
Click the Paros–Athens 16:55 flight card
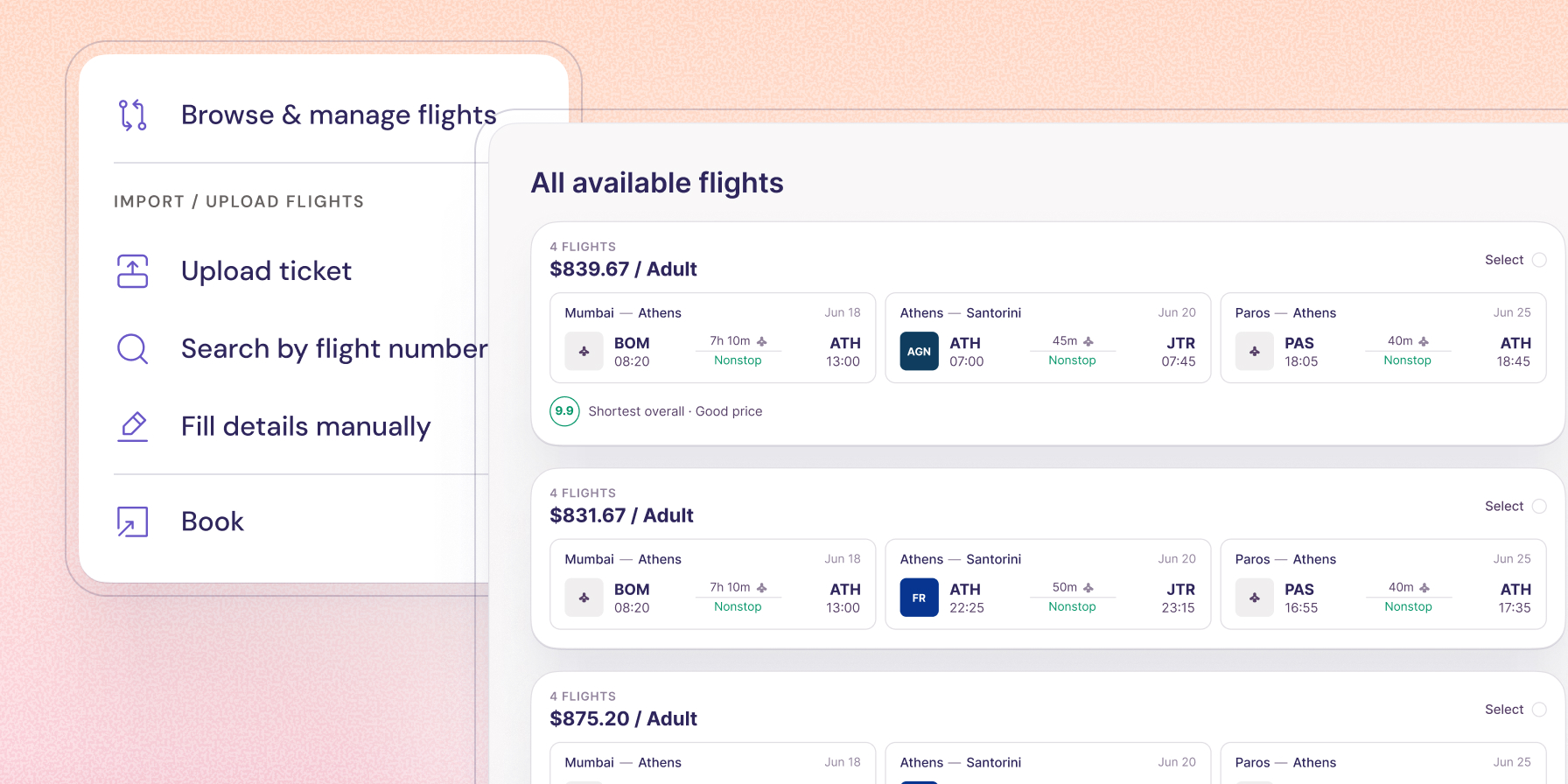tap(1383, 584)
